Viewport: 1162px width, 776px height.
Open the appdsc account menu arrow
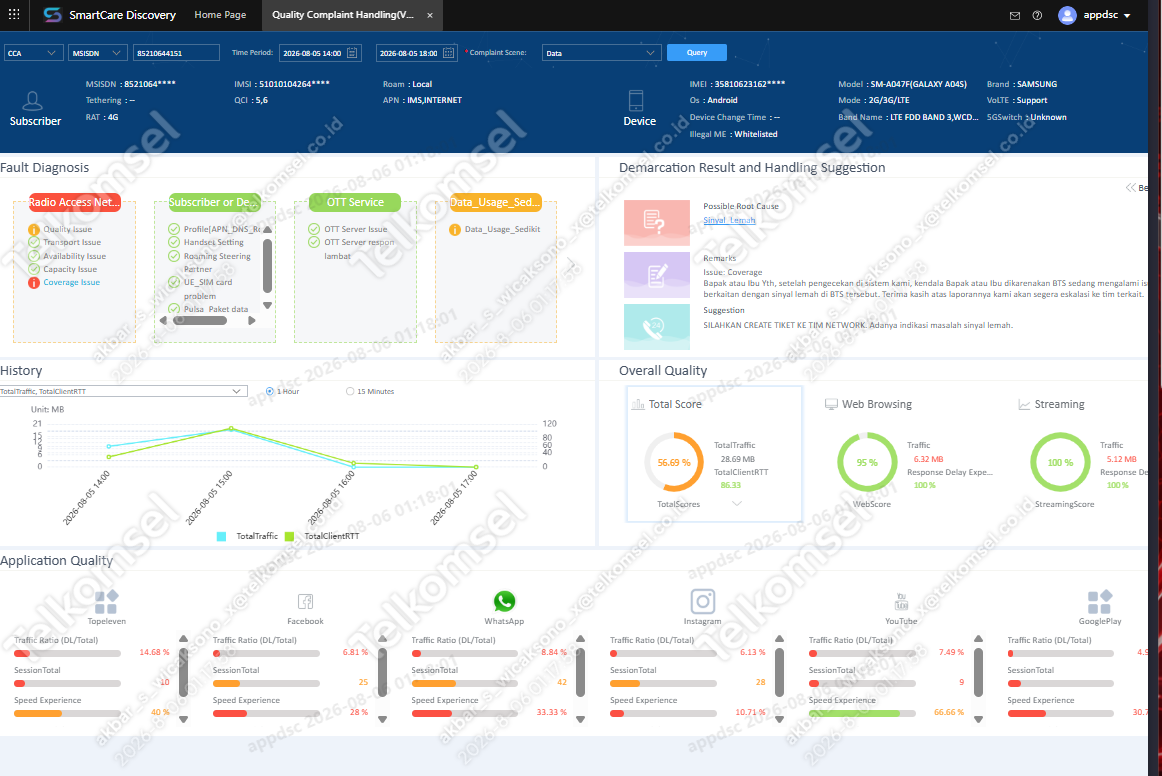[1127, 16]
